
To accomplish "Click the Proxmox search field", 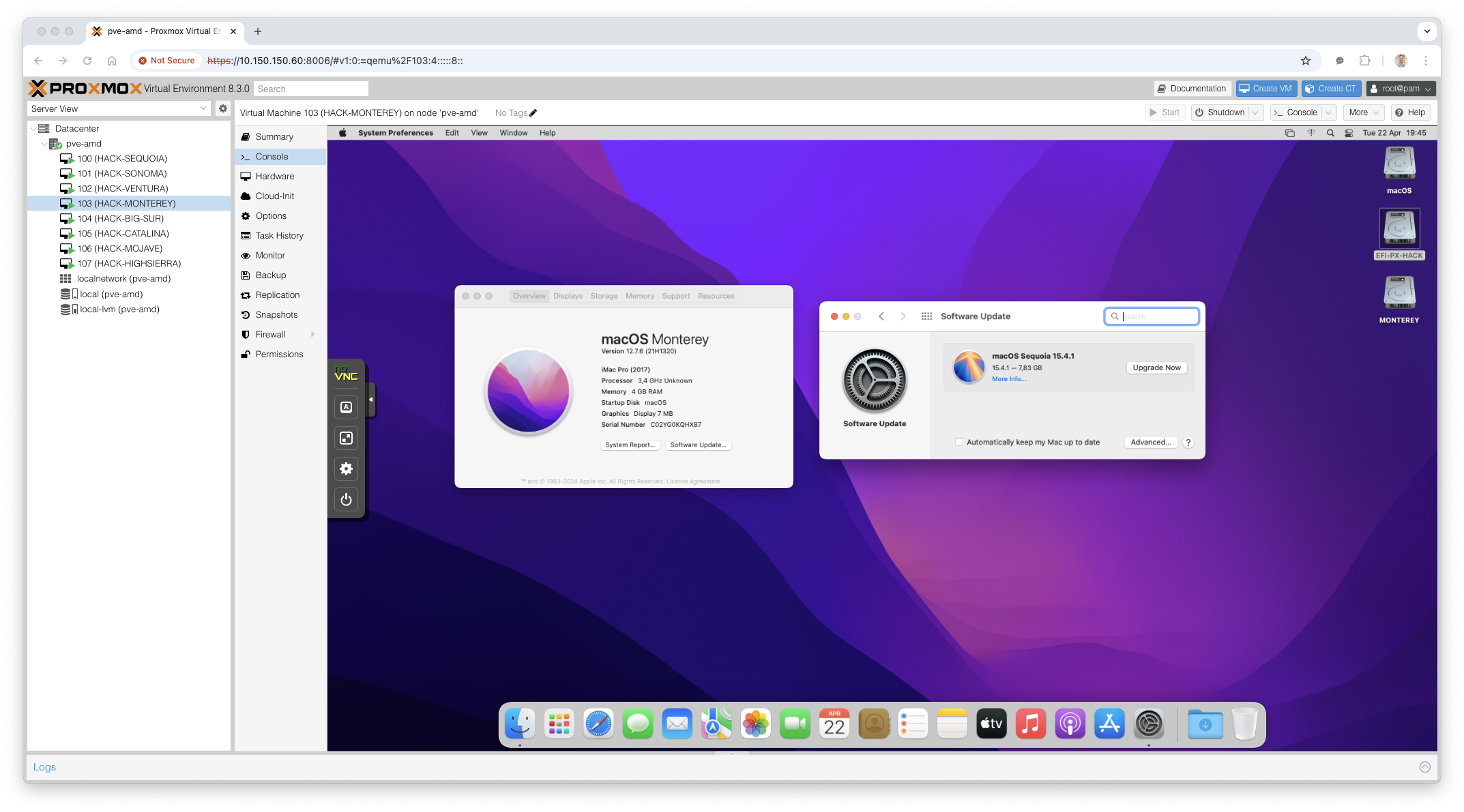I will pyautogui.click(x=311, y=89).
